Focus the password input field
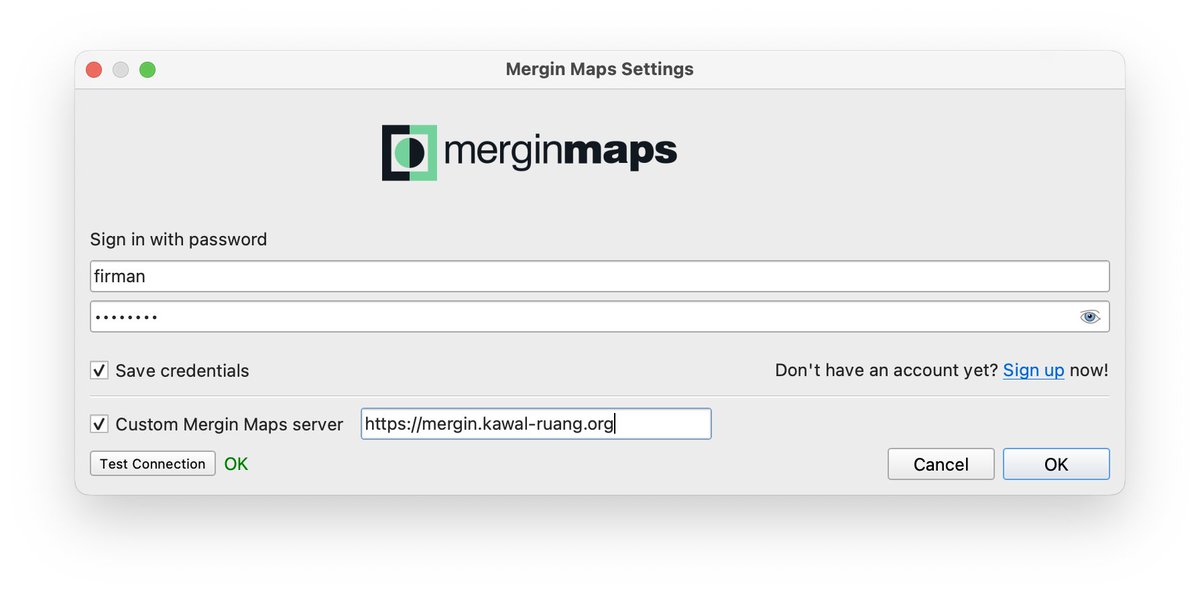The image size is (1200, 594). (600, 317)
